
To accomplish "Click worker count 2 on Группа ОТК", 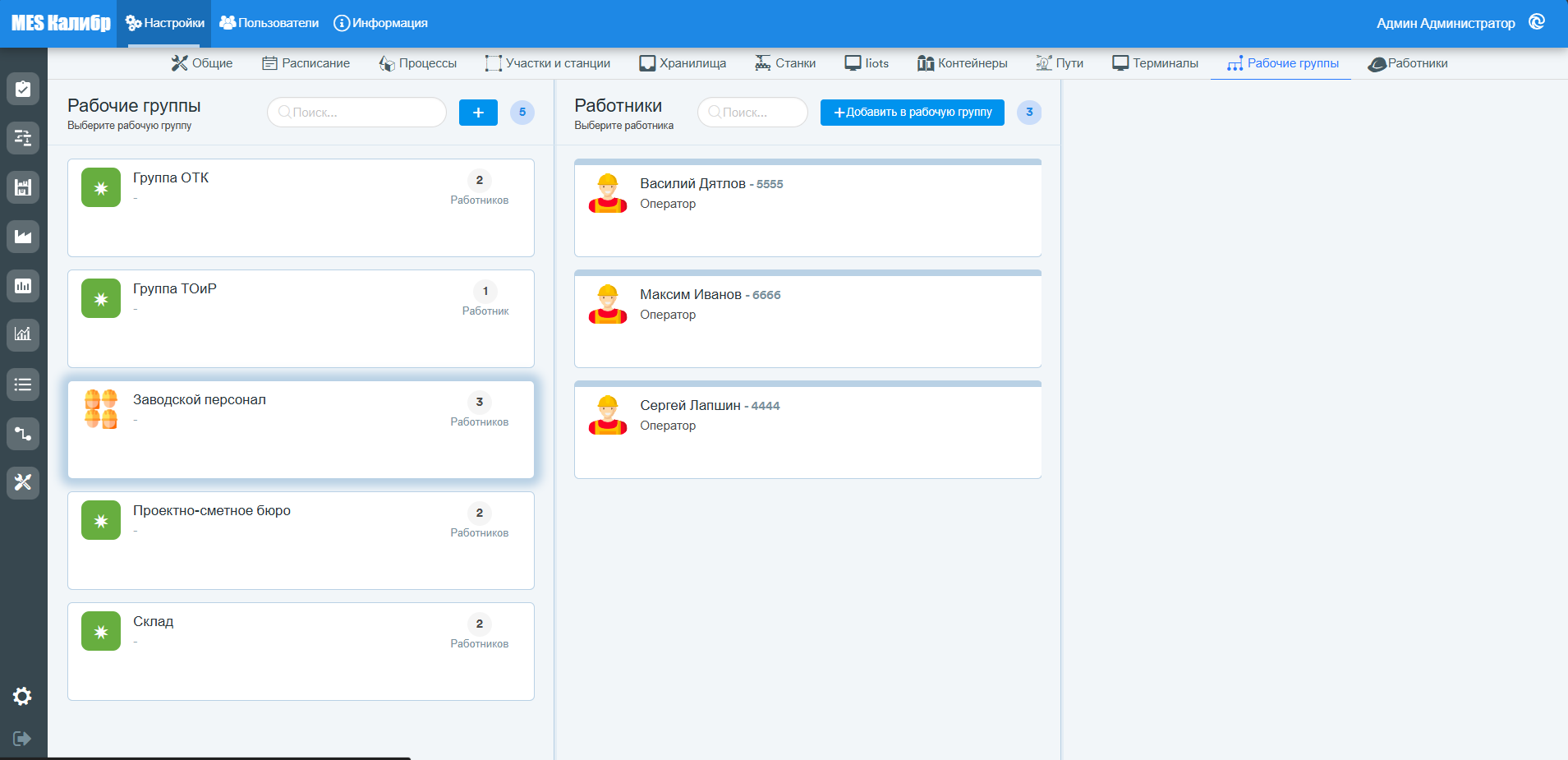I will click(x=480, y=180).
